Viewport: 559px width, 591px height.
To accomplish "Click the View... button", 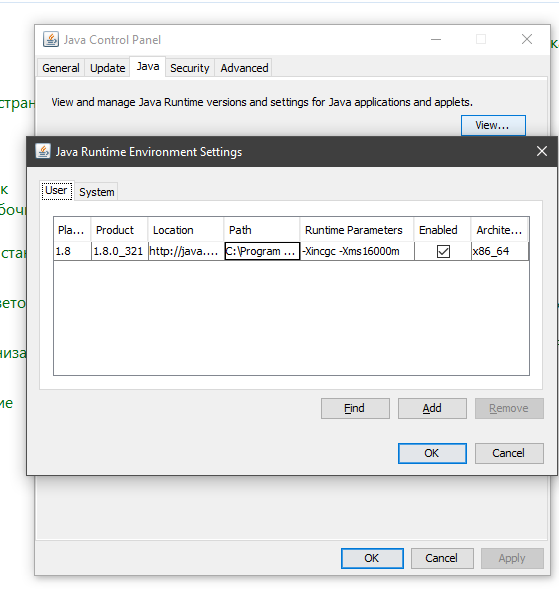I will click(x=493, y=125).
